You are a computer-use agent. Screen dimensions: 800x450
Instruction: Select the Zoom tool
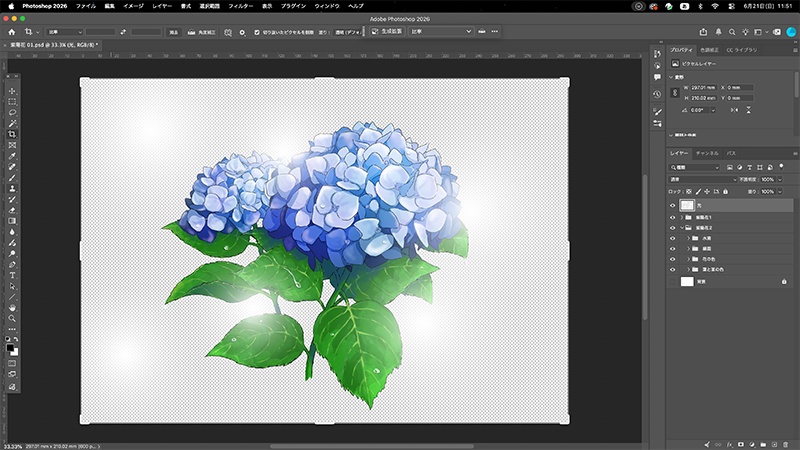[x=12, y=318]
